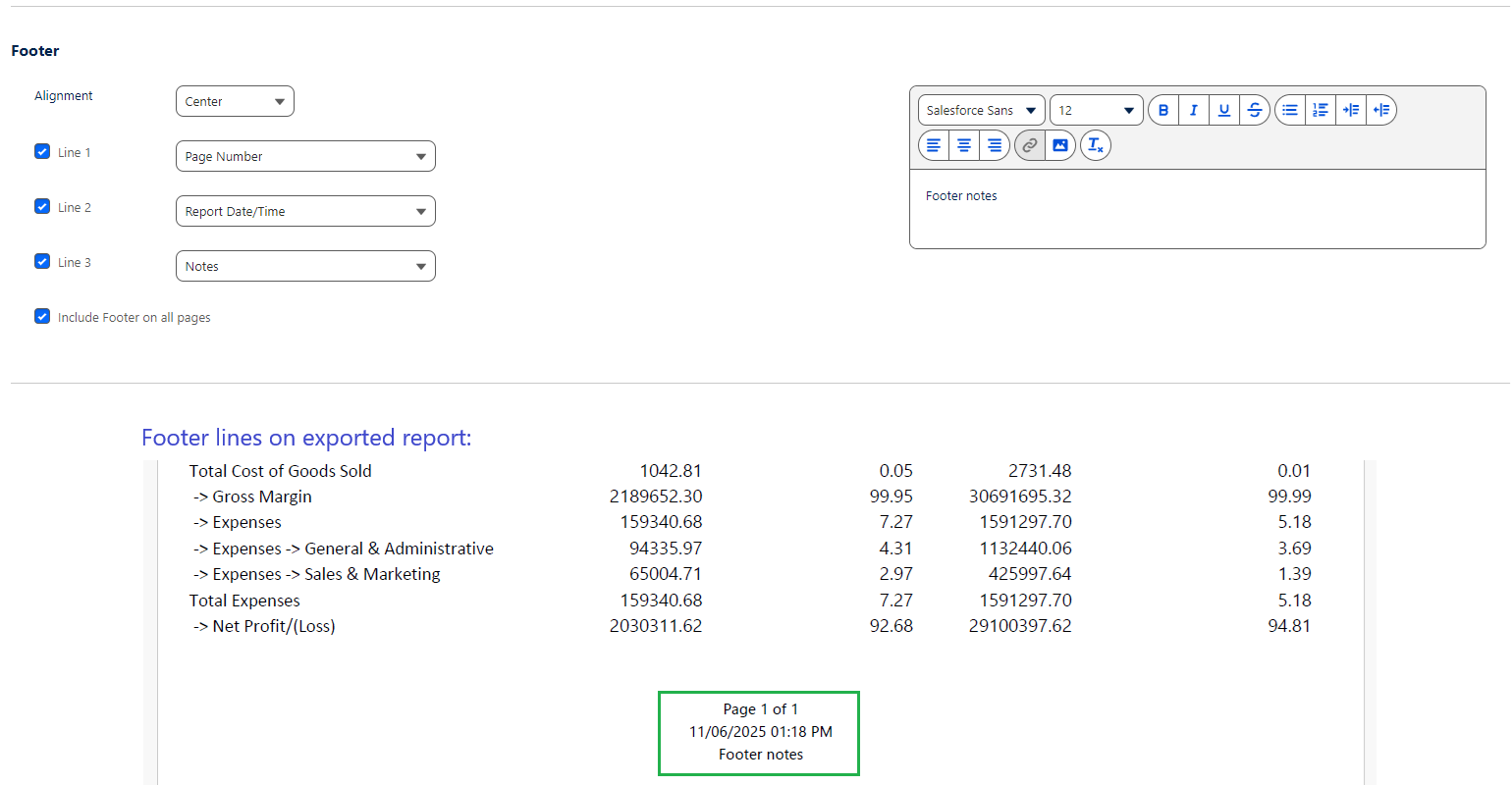This screenshot has height=785, width=1512.
Task: Open the Report Date/Time dropdown
Action: pyautogui.click(x=305, y=211)
